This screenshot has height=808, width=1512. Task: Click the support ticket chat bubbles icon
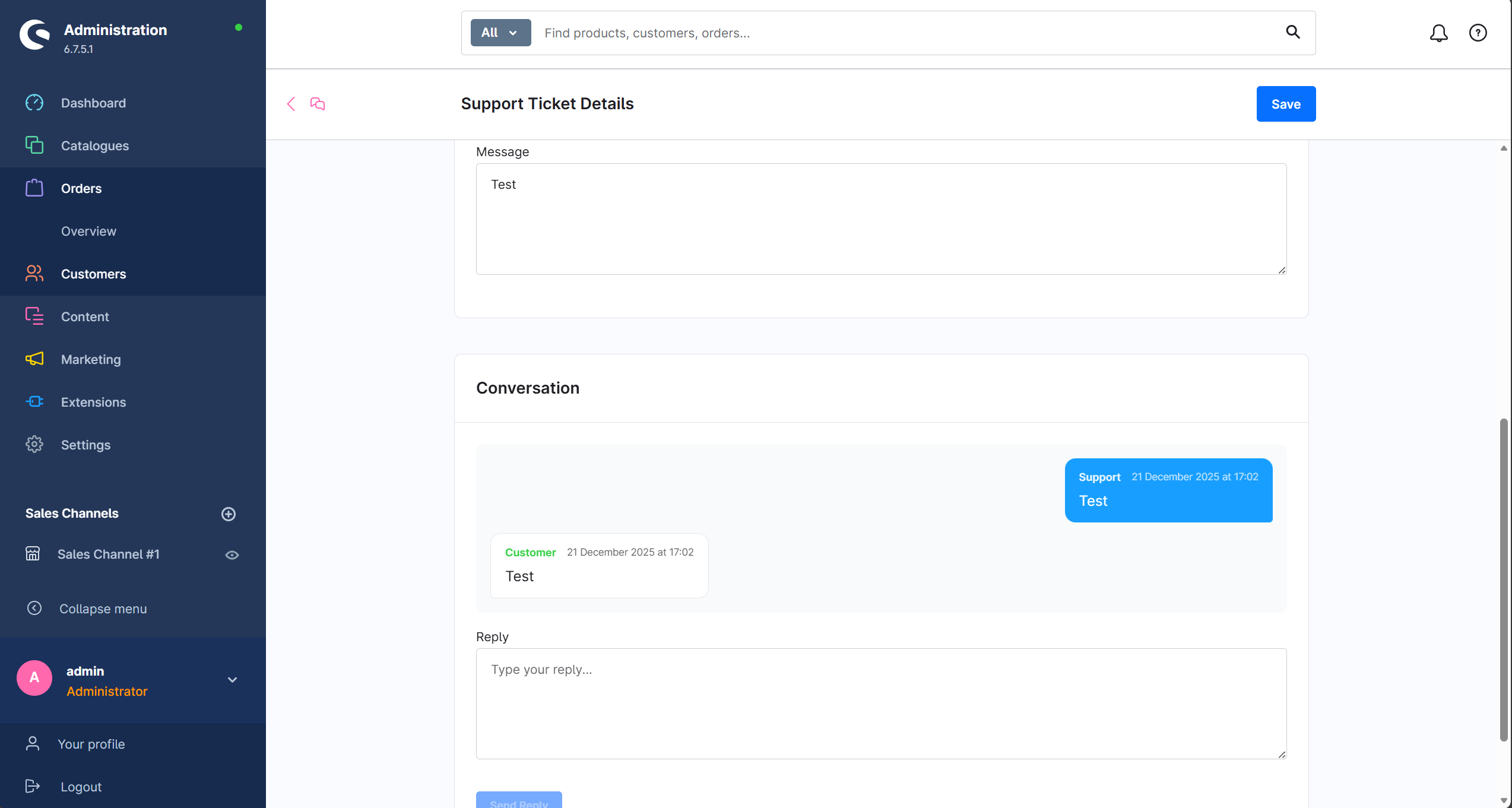pyautogui.click(x=318, y=104)
